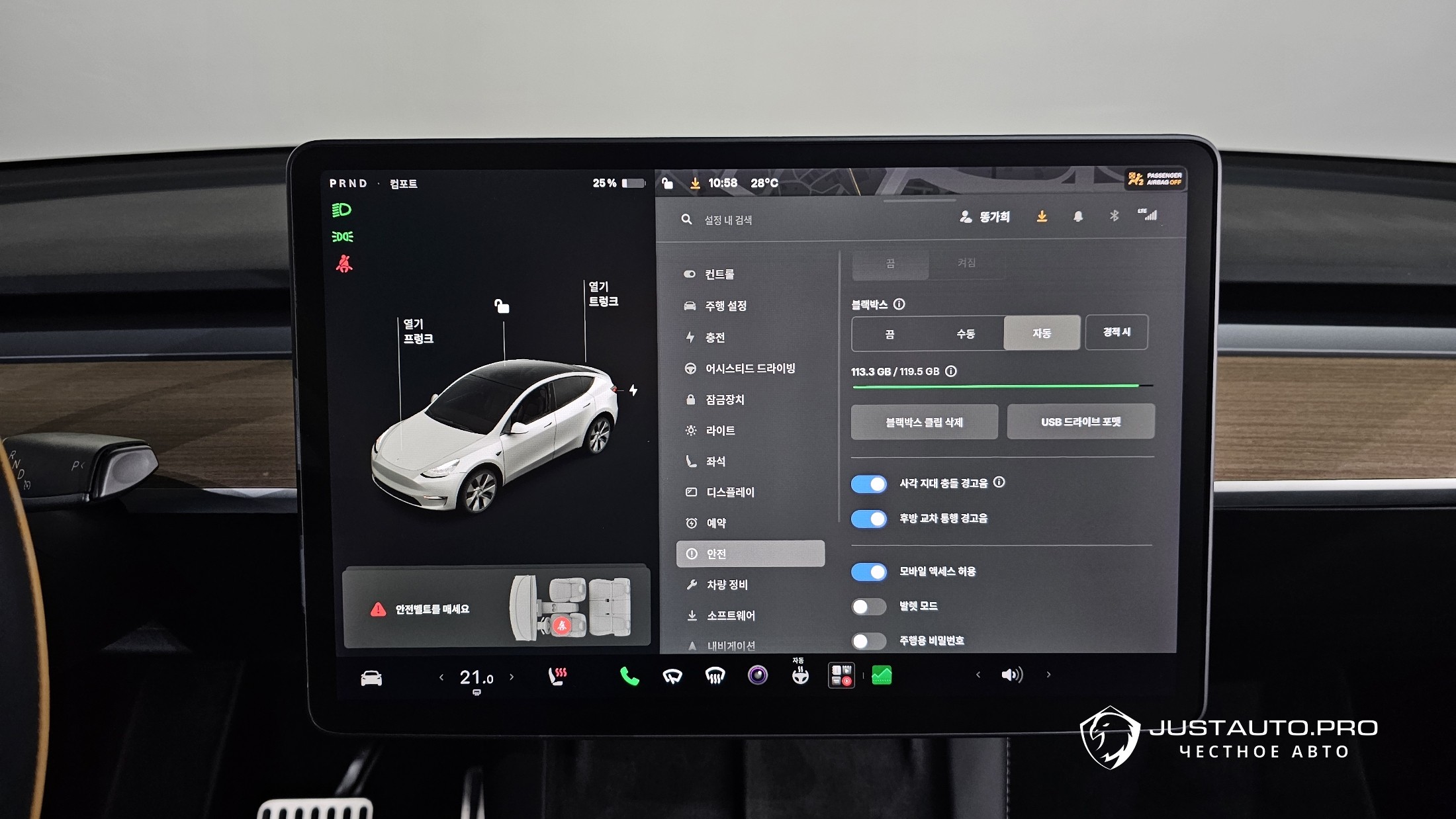Image resolution: width=1456 pixels, height=819 pixels.
Task: Raise volume with right chevron
Action: [1048, 675]
